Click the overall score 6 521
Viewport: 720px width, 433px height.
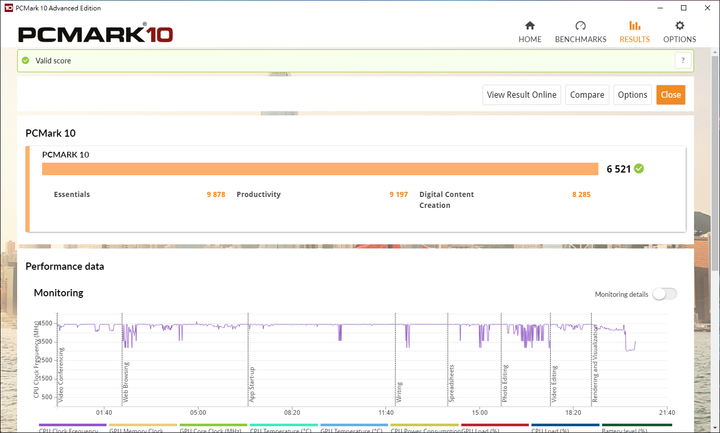[619, 169]
